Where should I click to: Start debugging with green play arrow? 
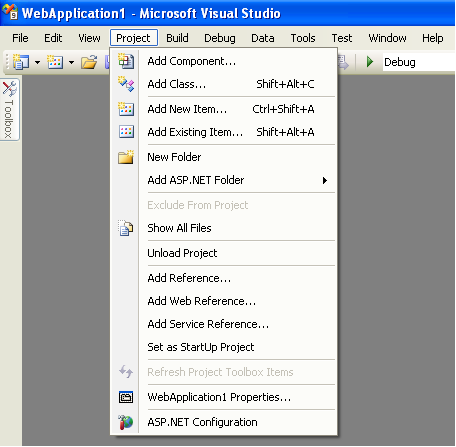pos(369,62)
